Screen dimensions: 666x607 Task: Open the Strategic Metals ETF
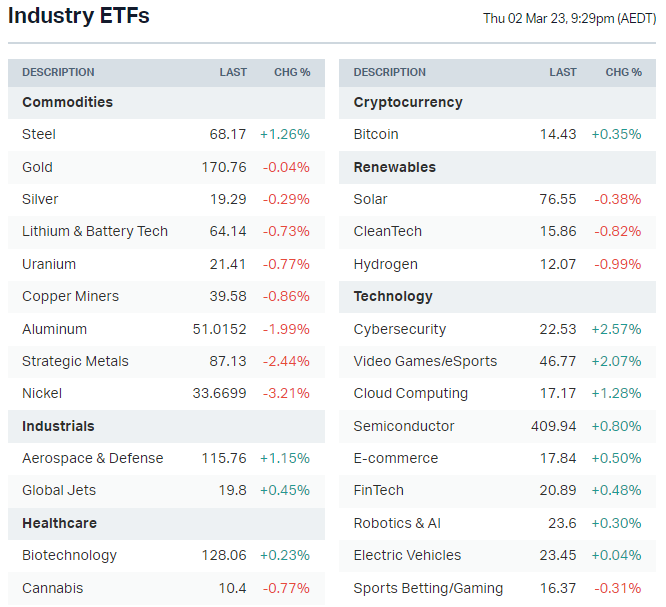pyautogui.click(x=75, y=361)
